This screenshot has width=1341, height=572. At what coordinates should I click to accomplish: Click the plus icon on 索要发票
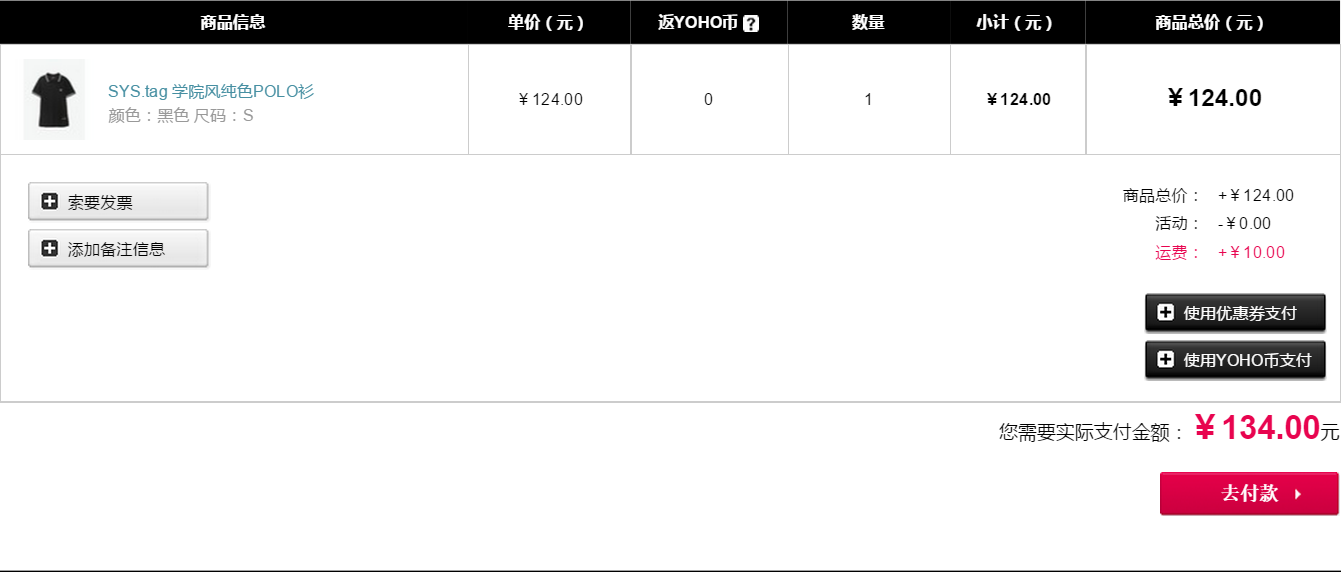49,201
